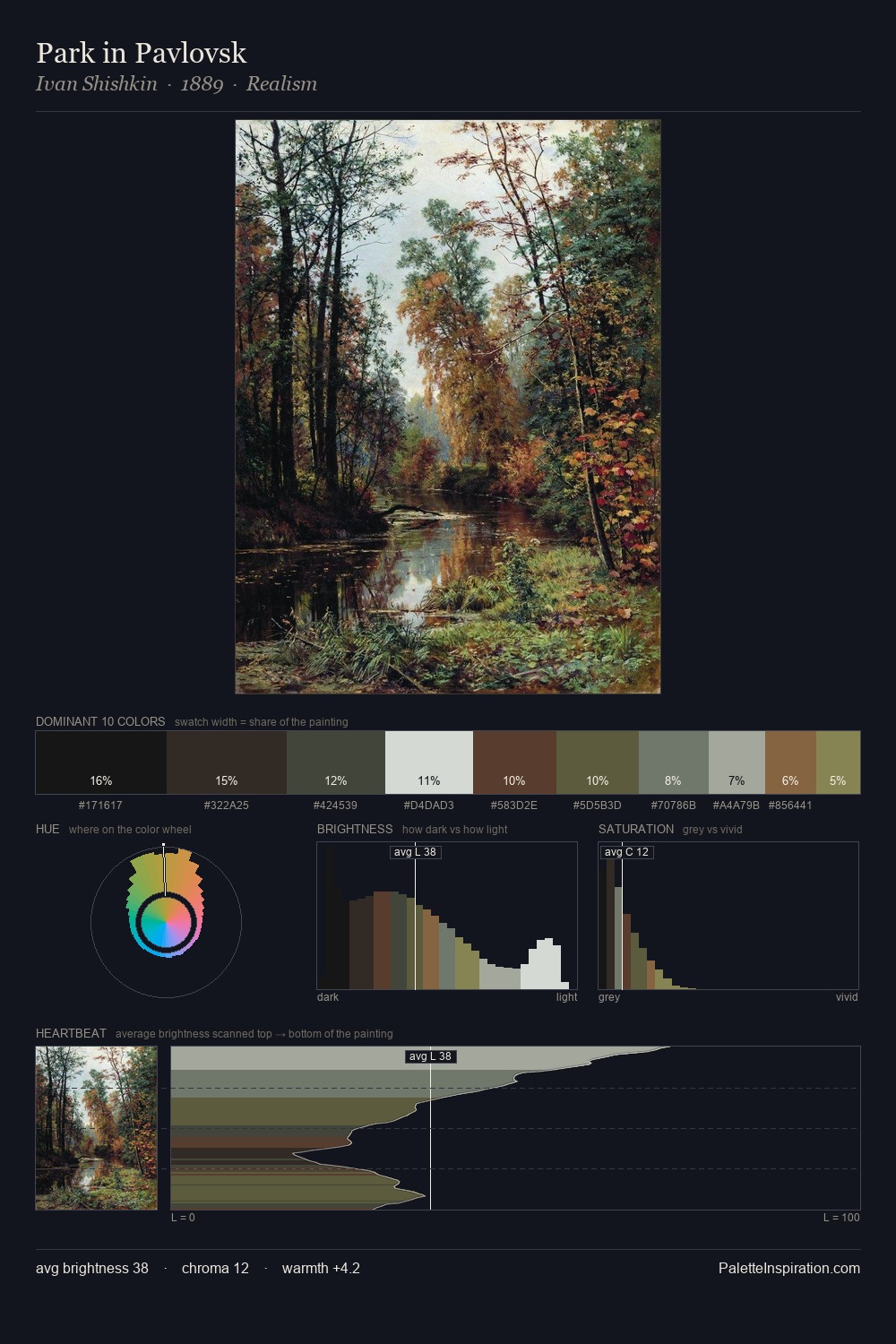Select the brown 10% swatch #583D2E

coord(514,762)
